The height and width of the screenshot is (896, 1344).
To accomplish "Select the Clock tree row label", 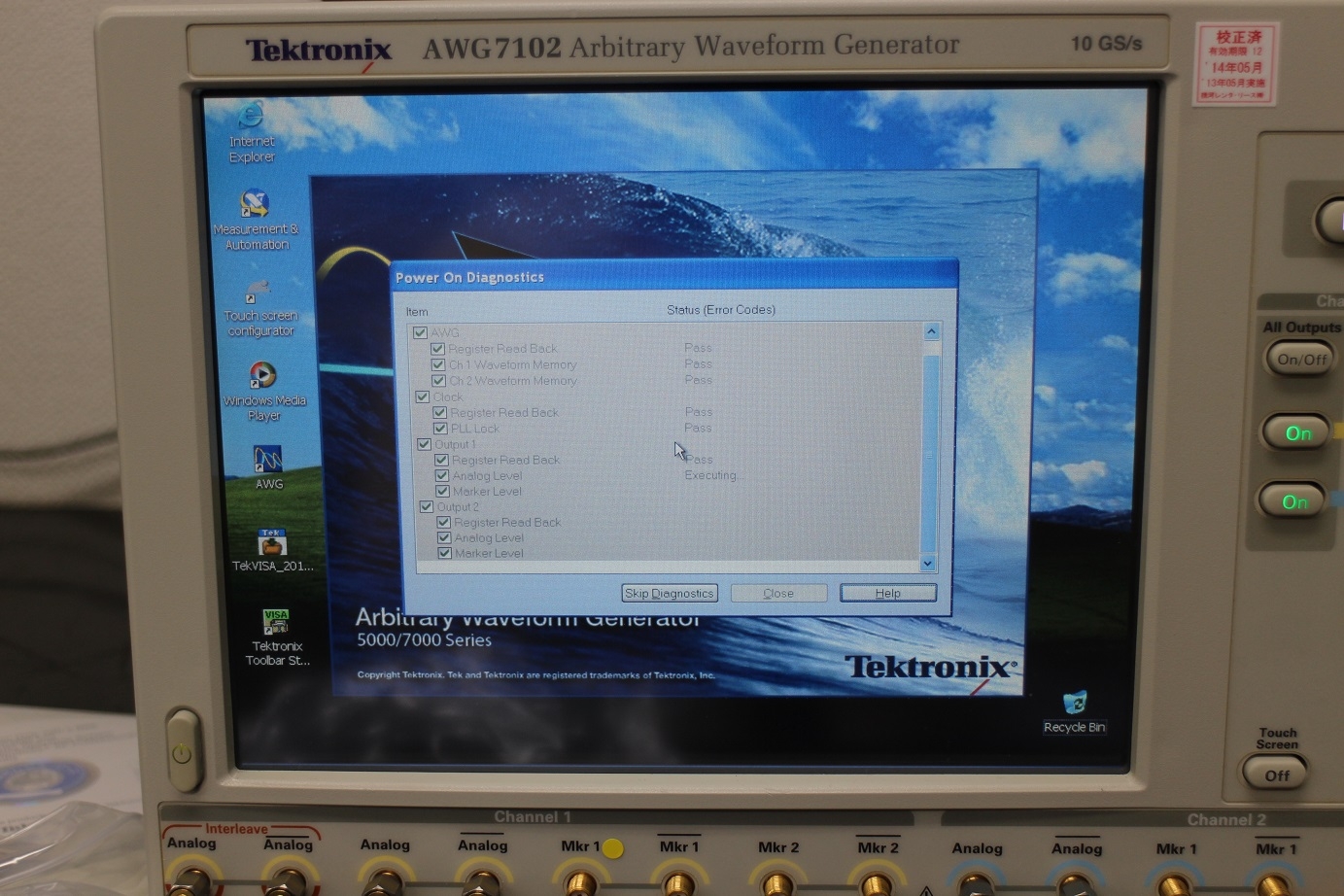I will tap(448, 396).
